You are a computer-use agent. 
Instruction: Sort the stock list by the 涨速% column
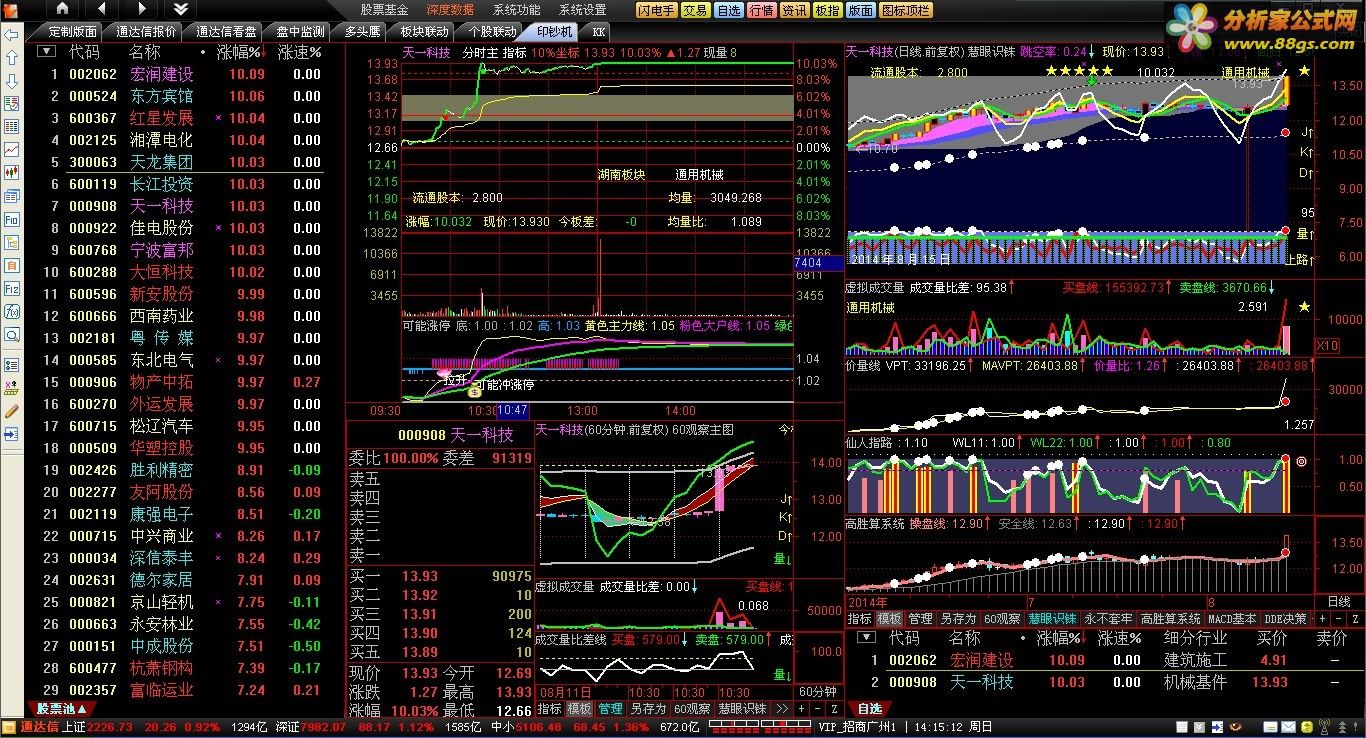click(x=300, y=52)
